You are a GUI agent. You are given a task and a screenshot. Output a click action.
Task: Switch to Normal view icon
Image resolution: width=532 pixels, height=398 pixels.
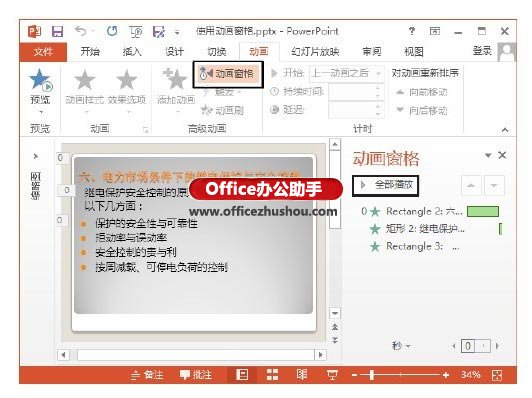click(242, 375)
